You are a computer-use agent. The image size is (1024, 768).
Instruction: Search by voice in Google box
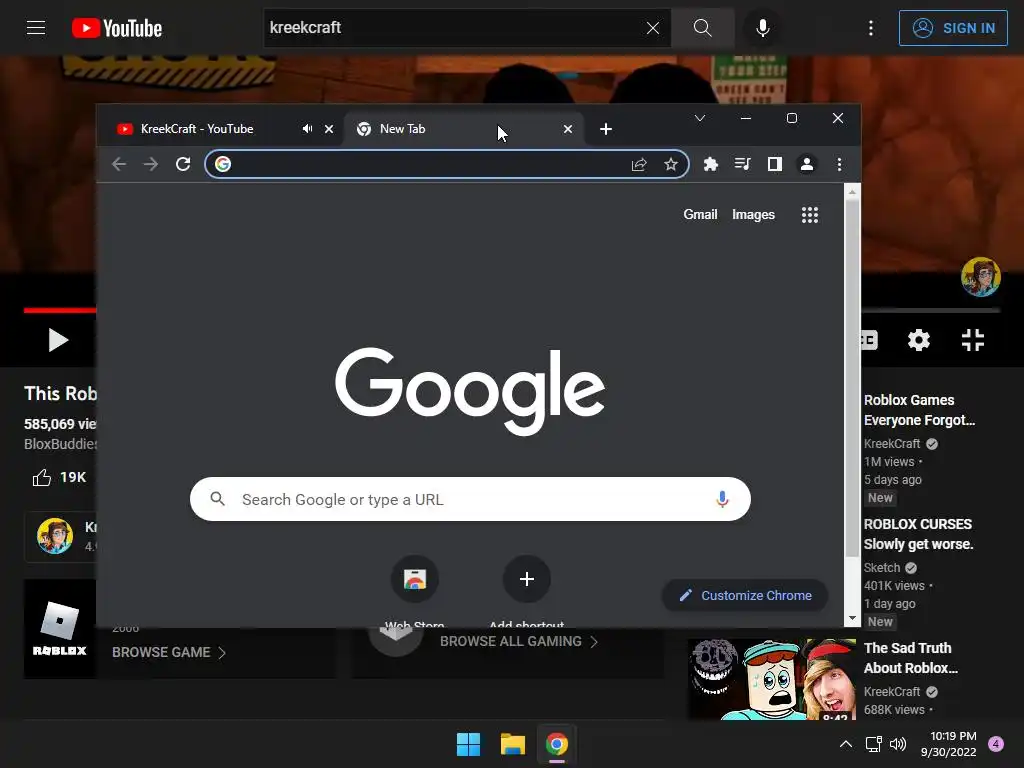pos(722,499)
